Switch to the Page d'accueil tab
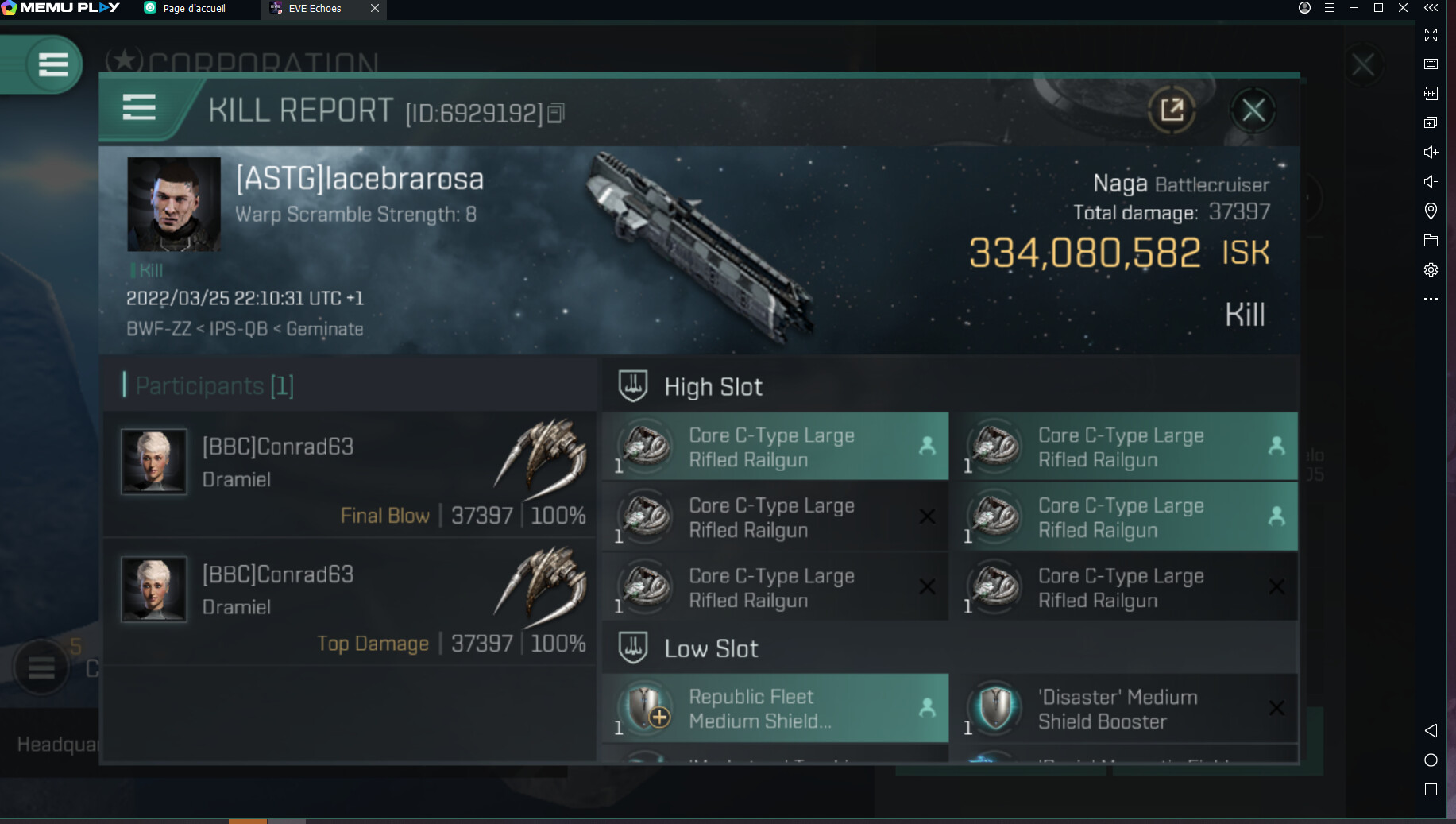The height and width of the screenshot is (824, 1456). click(194, 9)
